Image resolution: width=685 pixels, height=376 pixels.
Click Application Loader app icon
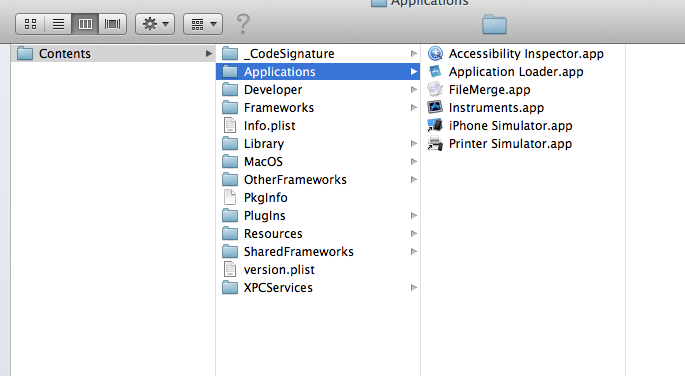click(435, 71)
